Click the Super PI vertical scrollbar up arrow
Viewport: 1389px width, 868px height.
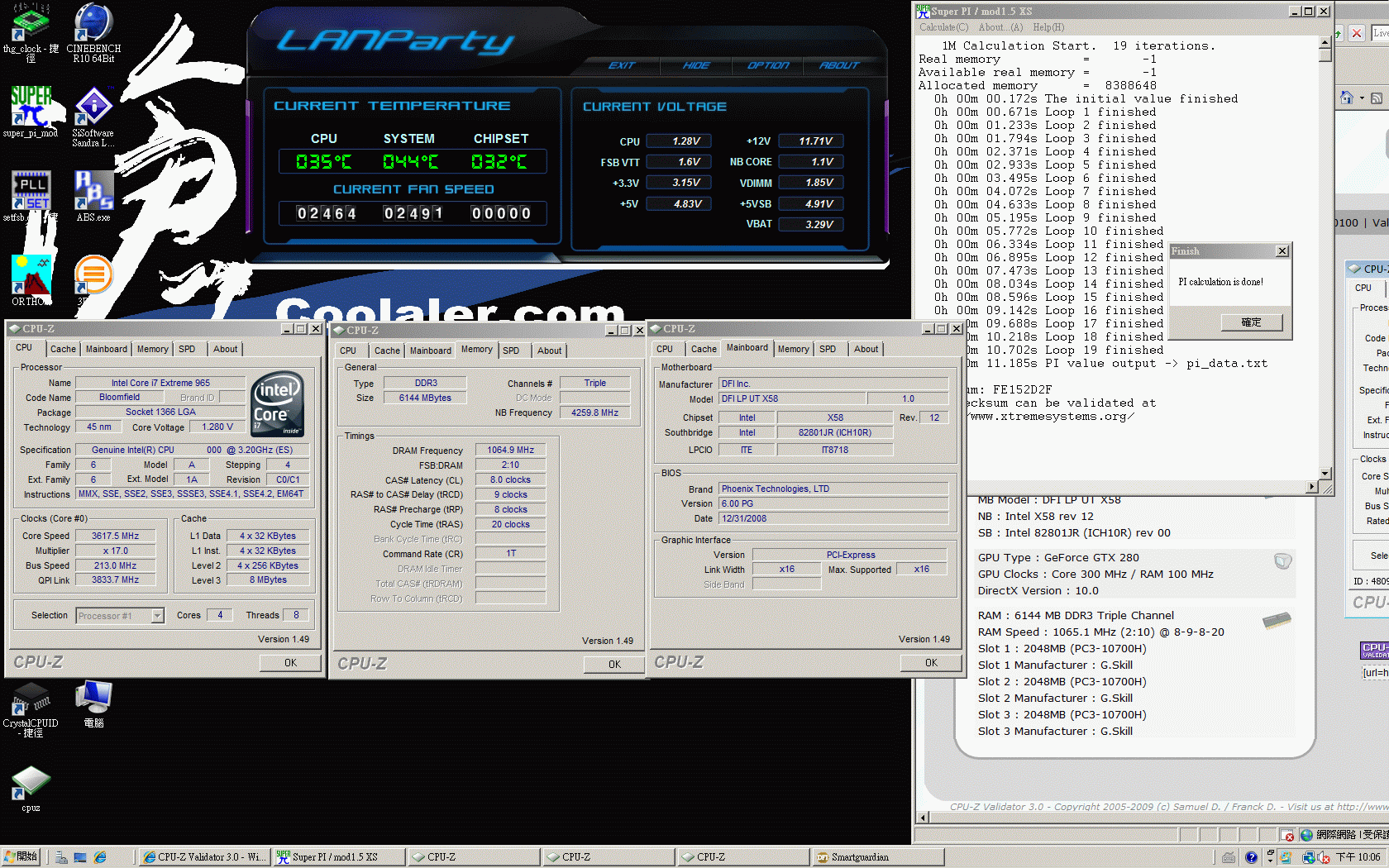[x=1325, y=42]
